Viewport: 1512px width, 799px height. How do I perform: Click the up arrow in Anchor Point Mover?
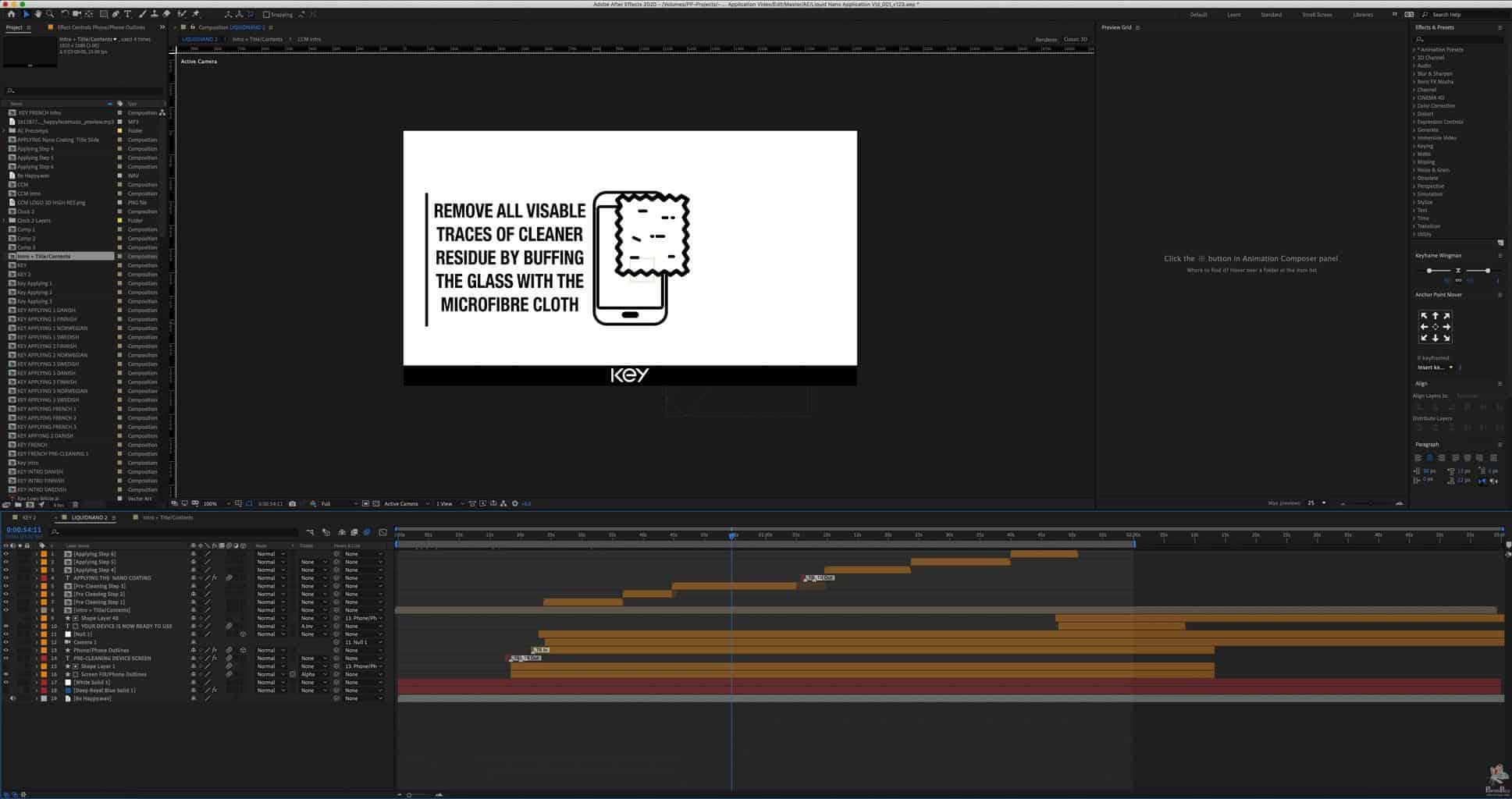[x=1435, y=316]
